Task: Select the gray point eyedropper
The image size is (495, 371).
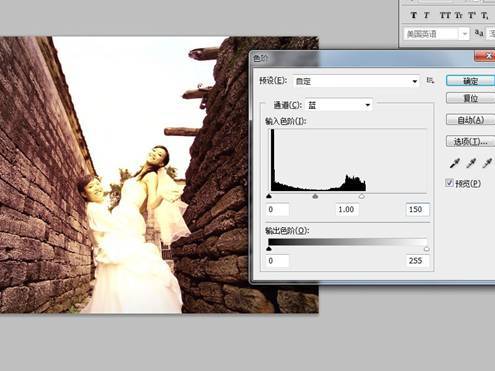Action: tap(471, 163)
